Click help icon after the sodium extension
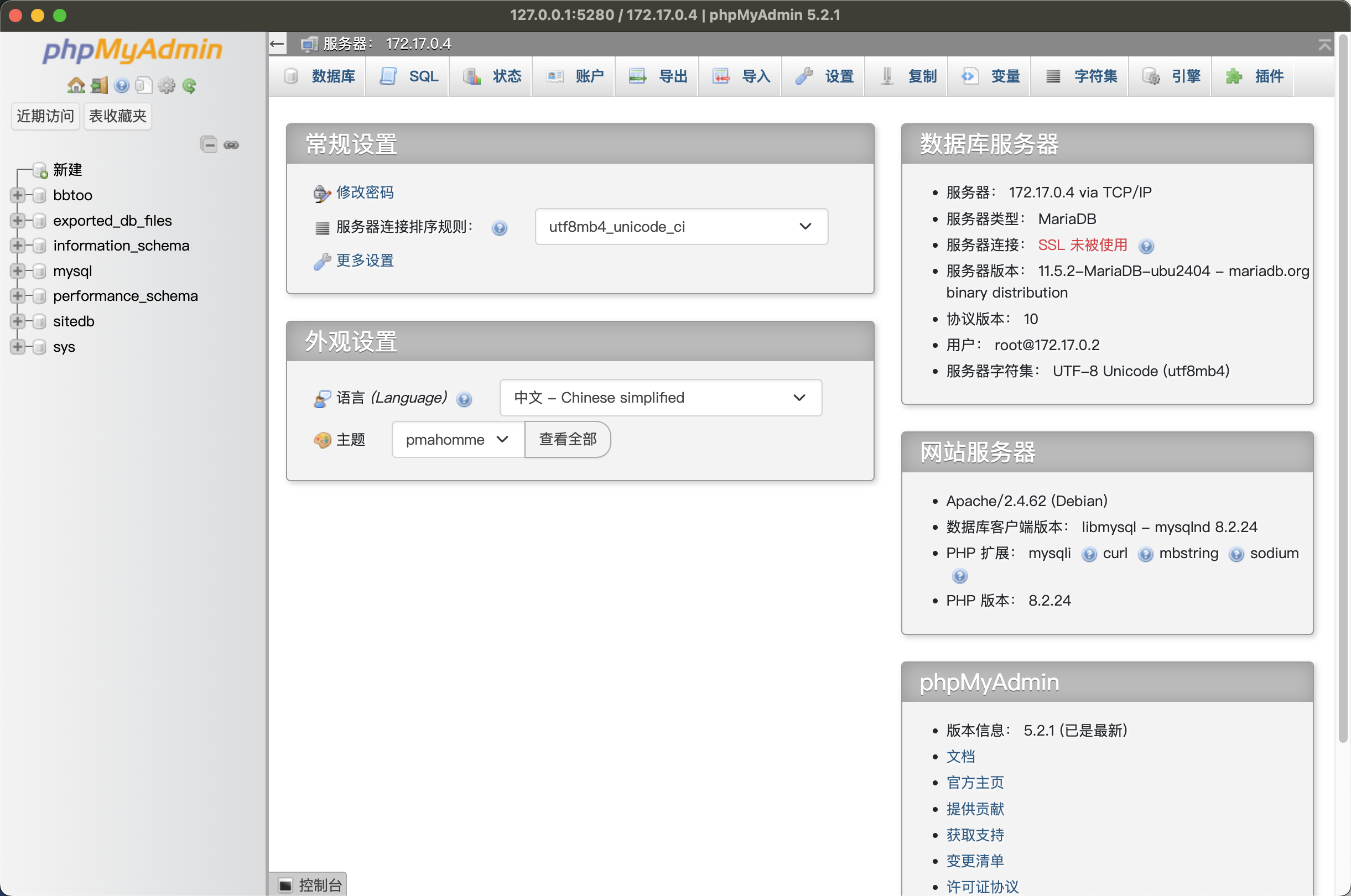The width and height of the screenshot is (1351, 896). tap(959, 576)
